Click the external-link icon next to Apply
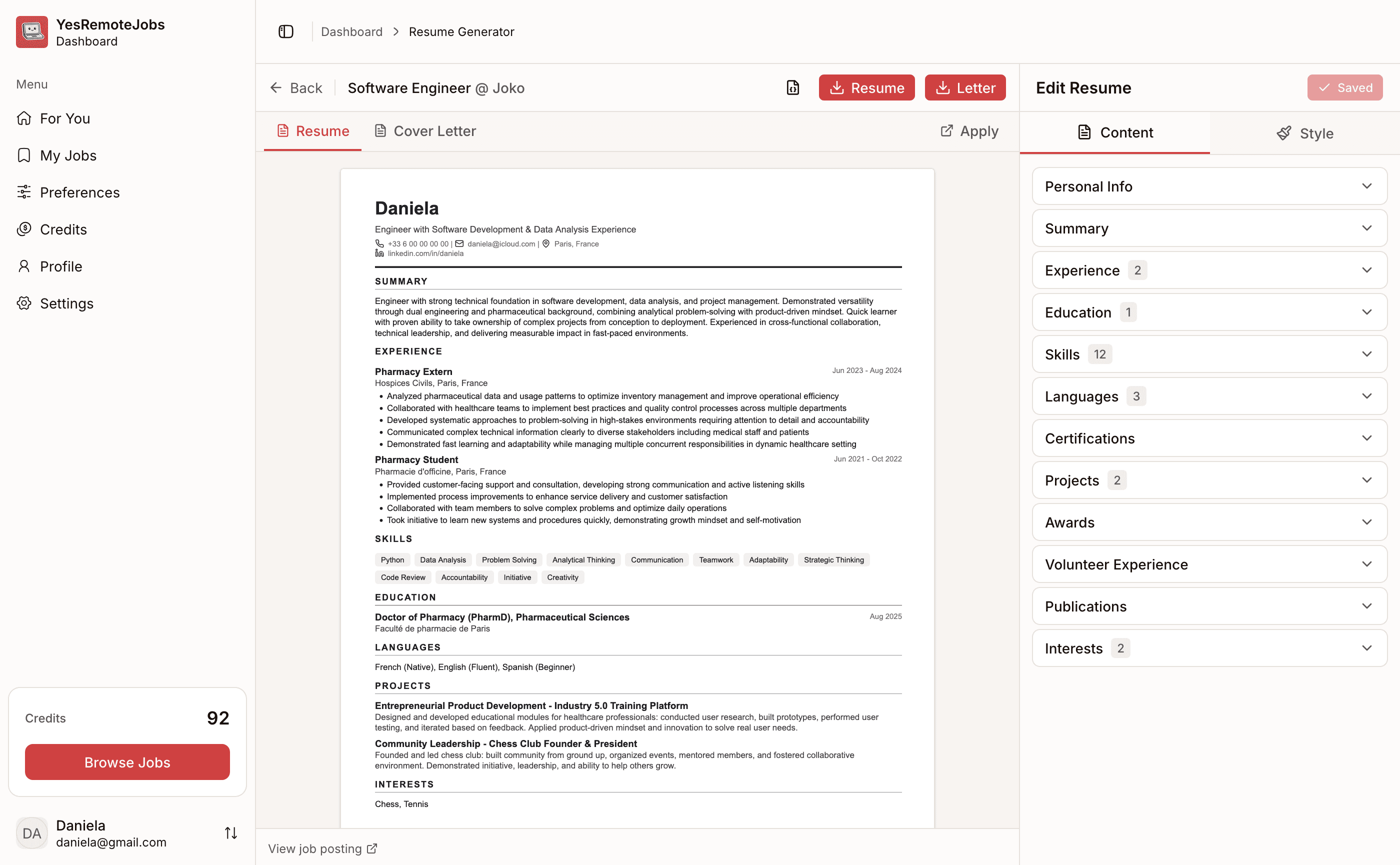Screen dimensions: 1400x865 click(947, 130)
